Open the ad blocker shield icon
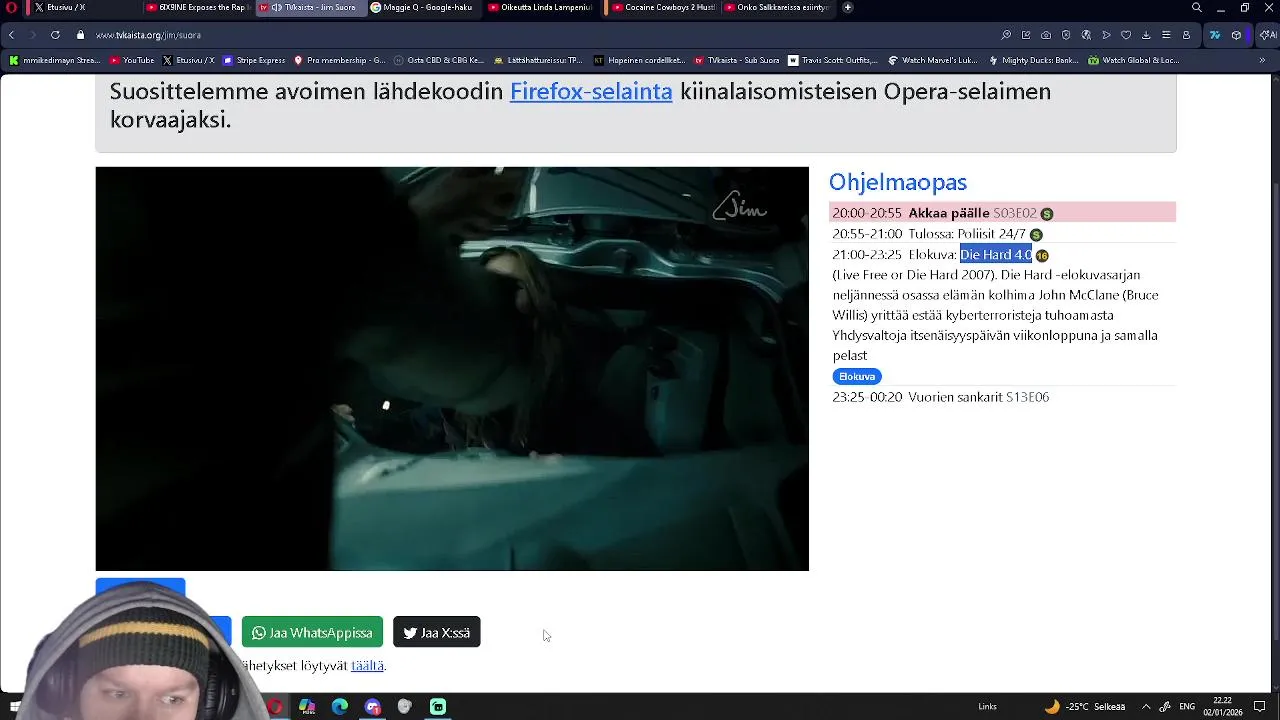The image size is (1280, 720). coord(1066,35)
